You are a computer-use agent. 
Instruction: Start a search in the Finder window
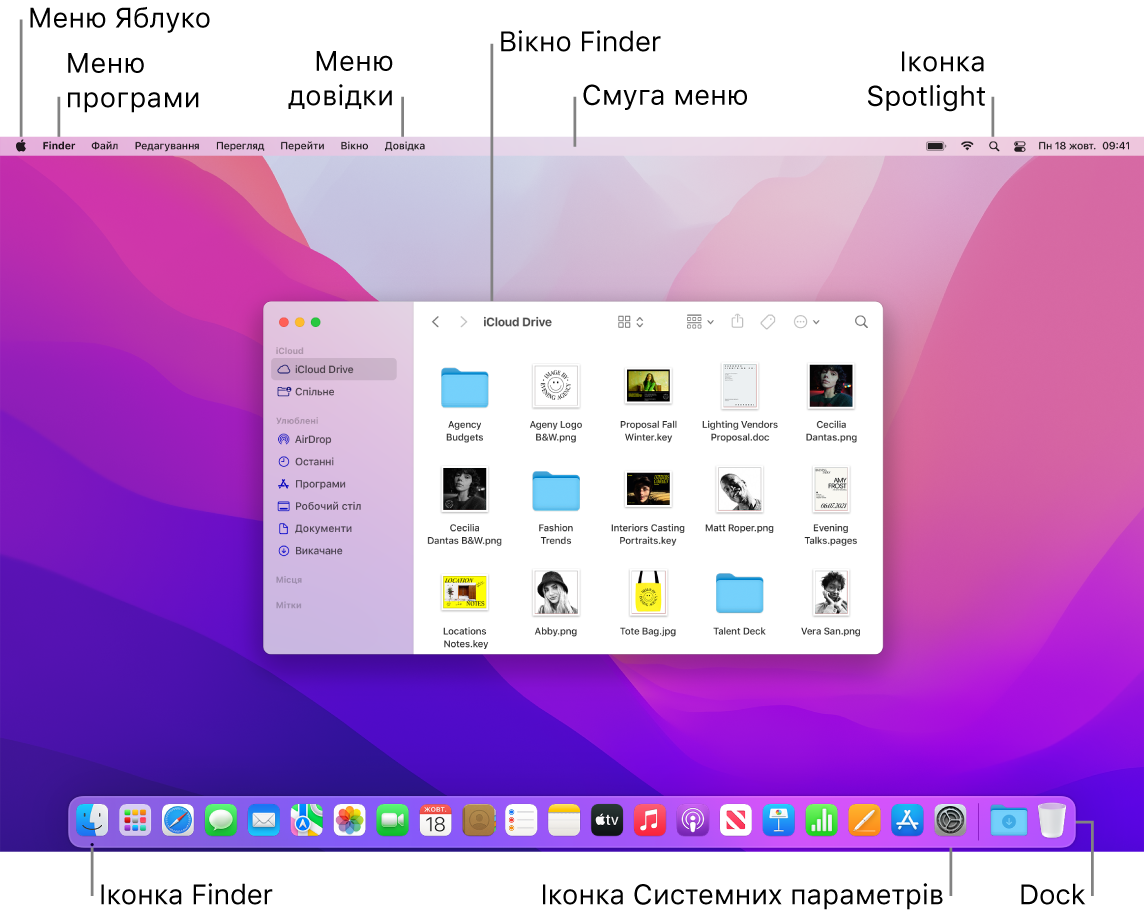[861, 321]
